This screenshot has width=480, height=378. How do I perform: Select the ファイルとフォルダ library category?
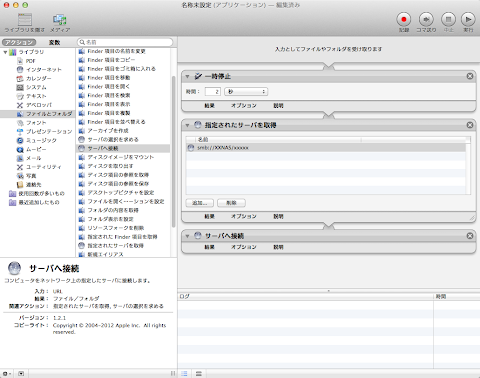point(38,114)
